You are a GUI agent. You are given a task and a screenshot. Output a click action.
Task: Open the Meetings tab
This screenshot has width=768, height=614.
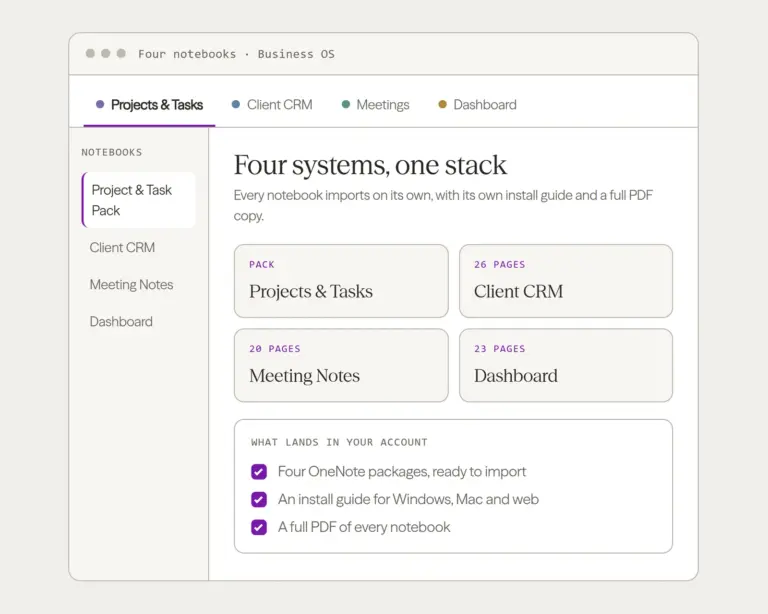coord(375,105)
